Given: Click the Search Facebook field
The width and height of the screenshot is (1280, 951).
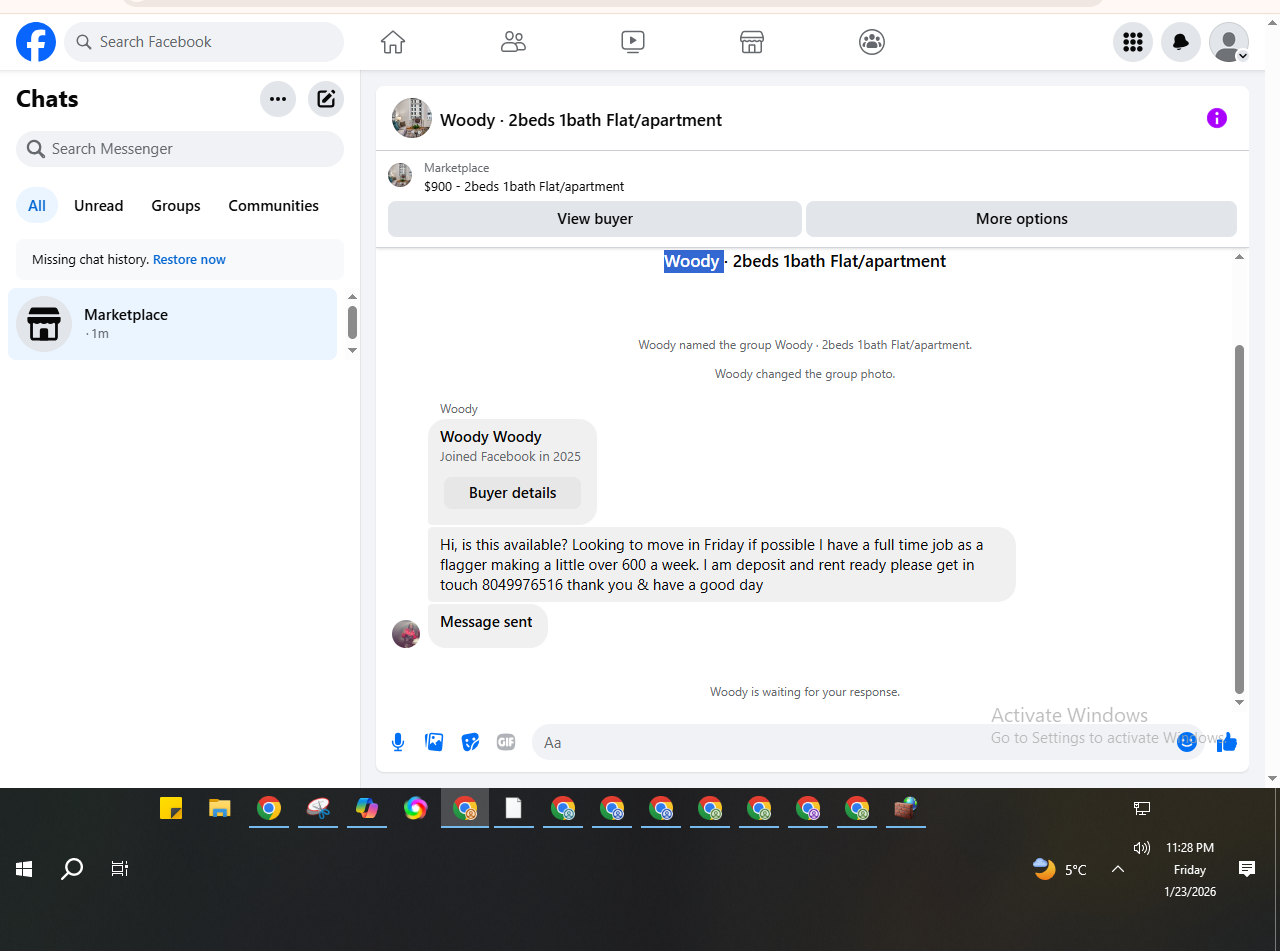Looking at the screenshot, I should 204,42.
